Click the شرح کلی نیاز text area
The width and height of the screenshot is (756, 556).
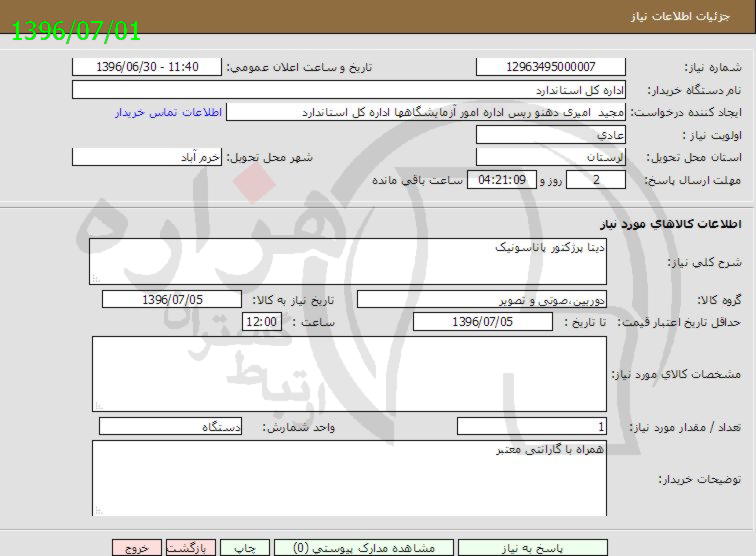click(x=348, y=261)
